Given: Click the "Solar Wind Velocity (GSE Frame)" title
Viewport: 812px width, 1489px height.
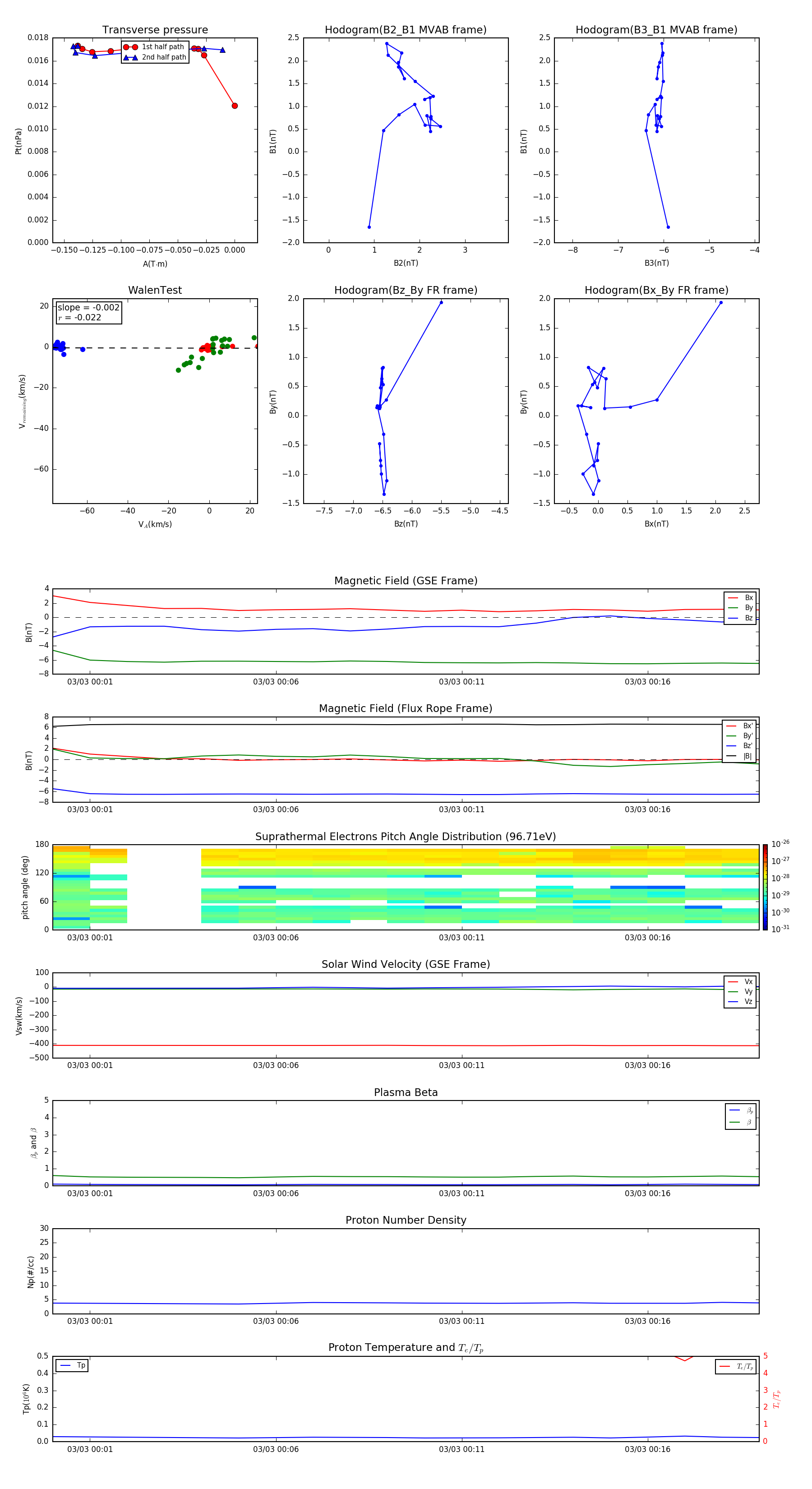Looking at the screenshot, I should [406, 965].
